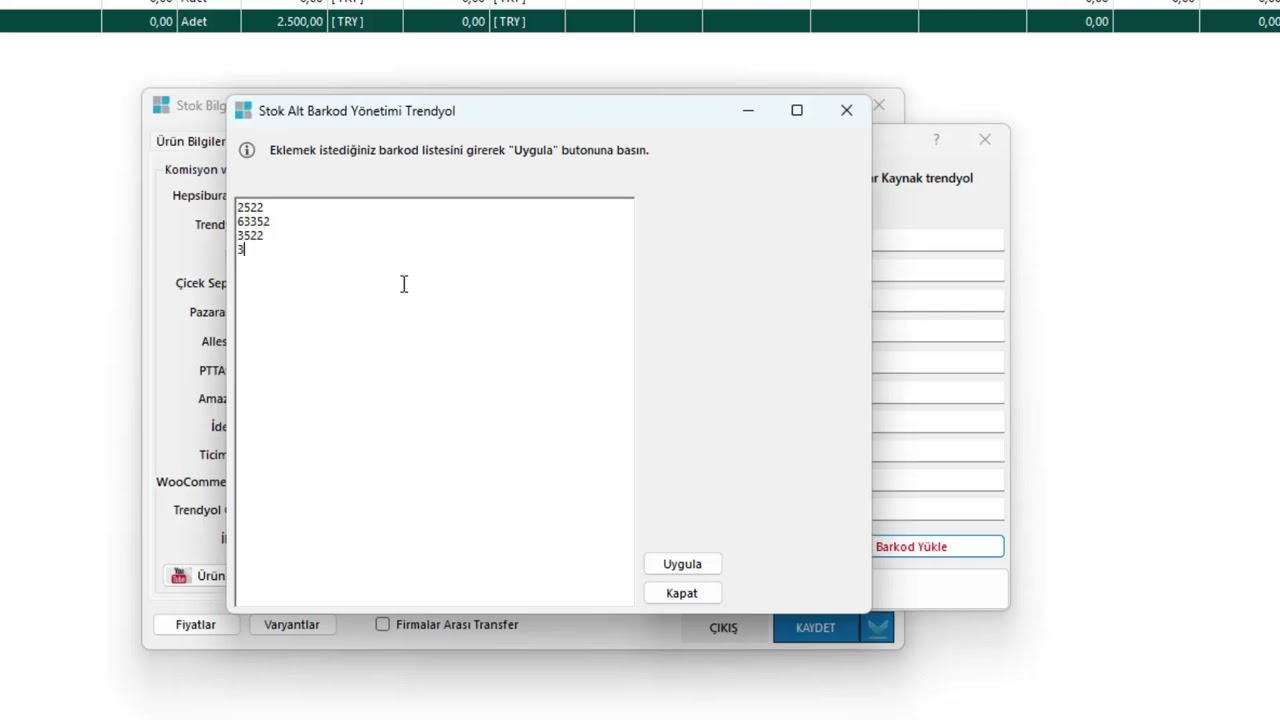Click the Alles label in Stok Bilgi window

point(214,342)
